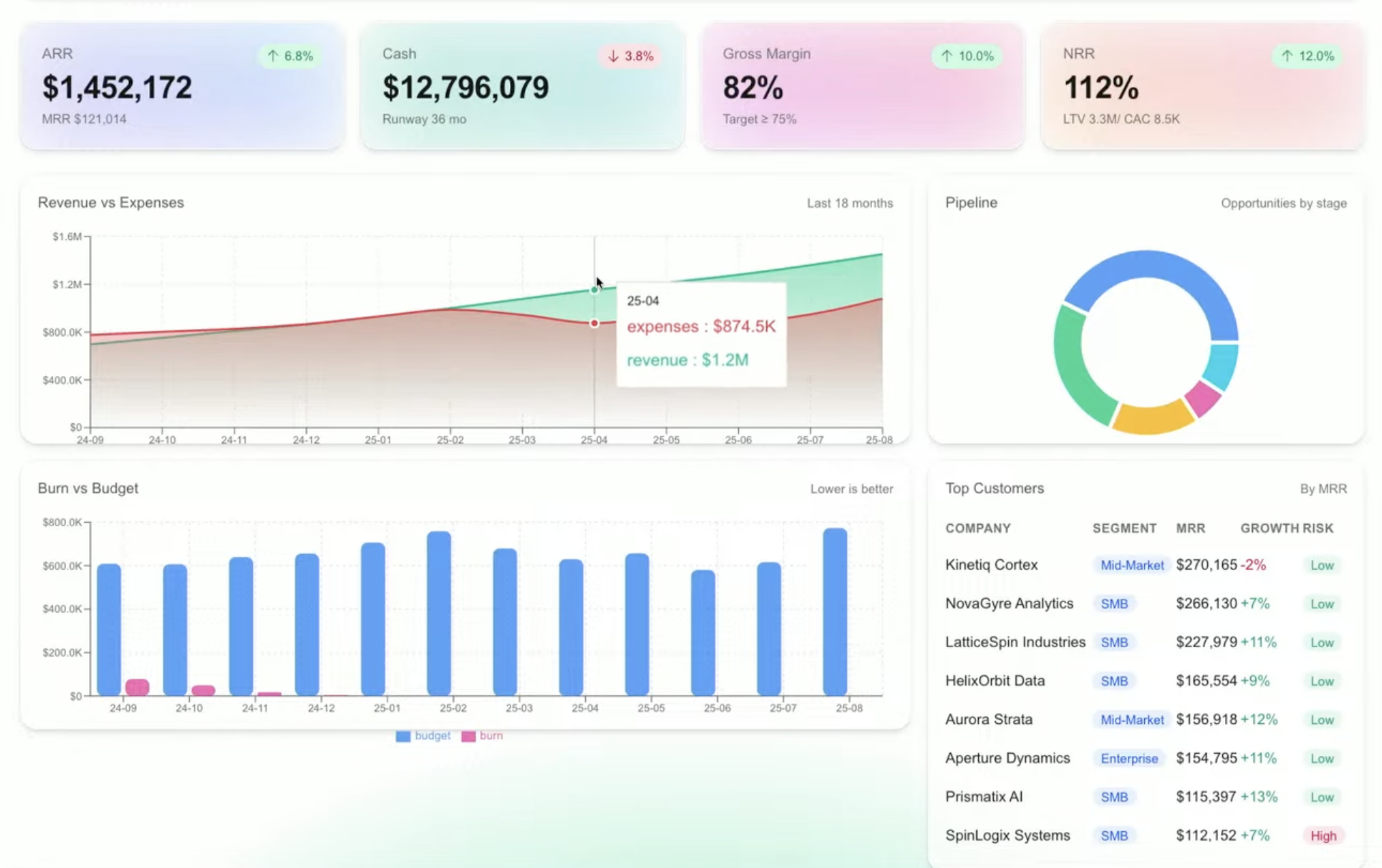Viewport: 1382px width, 868px height.
Task: Open Kinetiq Cortex customer row
Action: coord(991,565)
